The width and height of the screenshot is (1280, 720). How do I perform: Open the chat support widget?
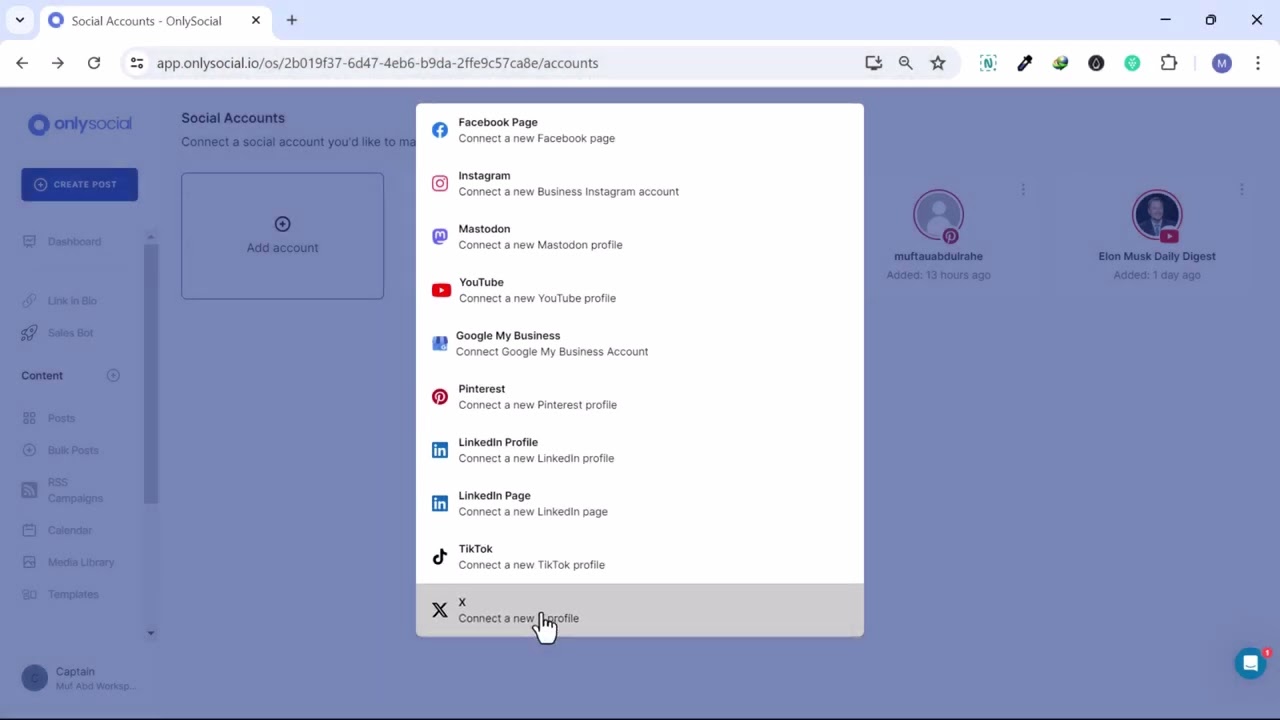[1250, 663]
